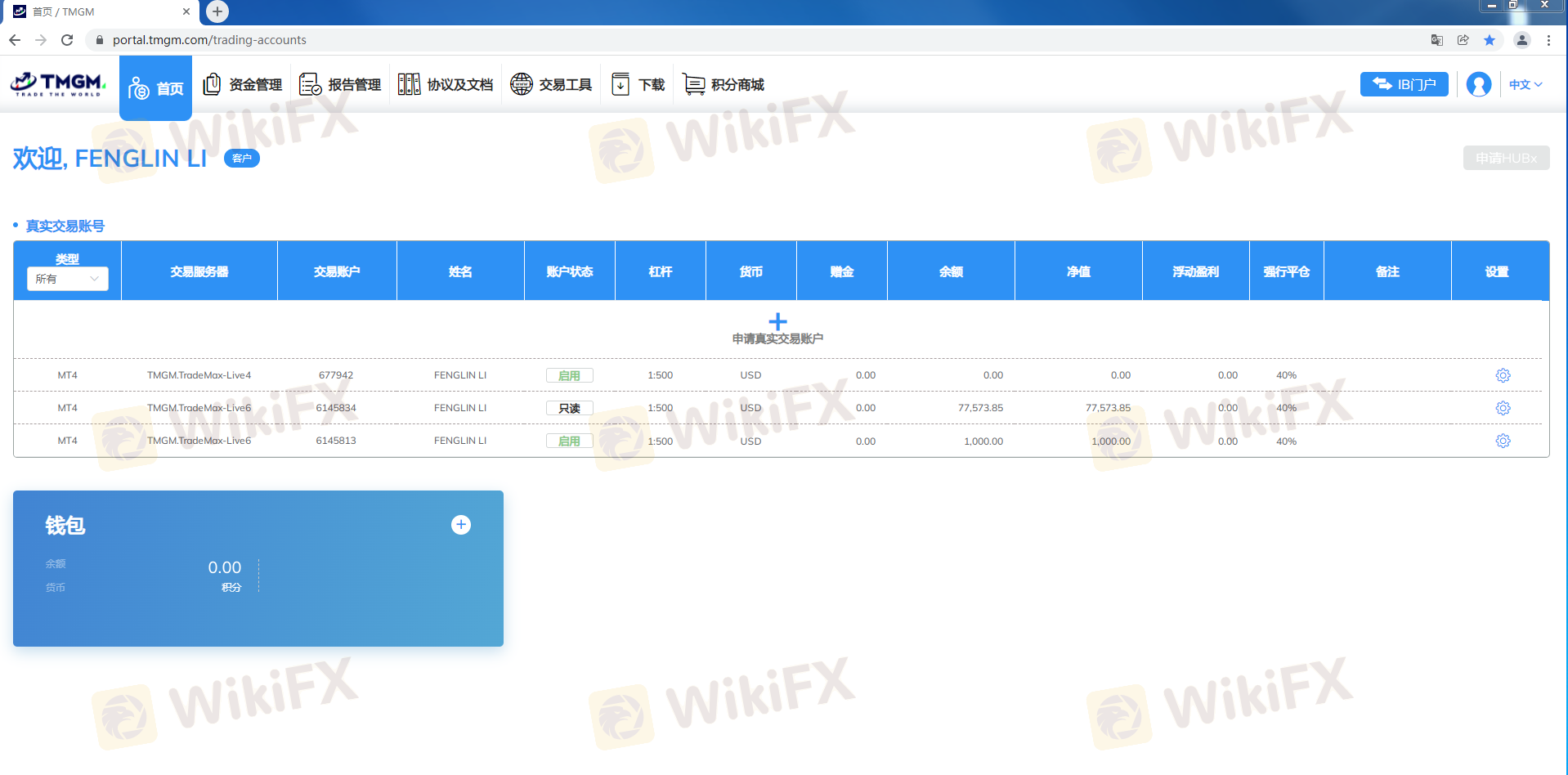Image resolution: width=1568 pixels, height=775 pixels.
Task: Open the browser three-dot menu
Action: [1548, 40]
